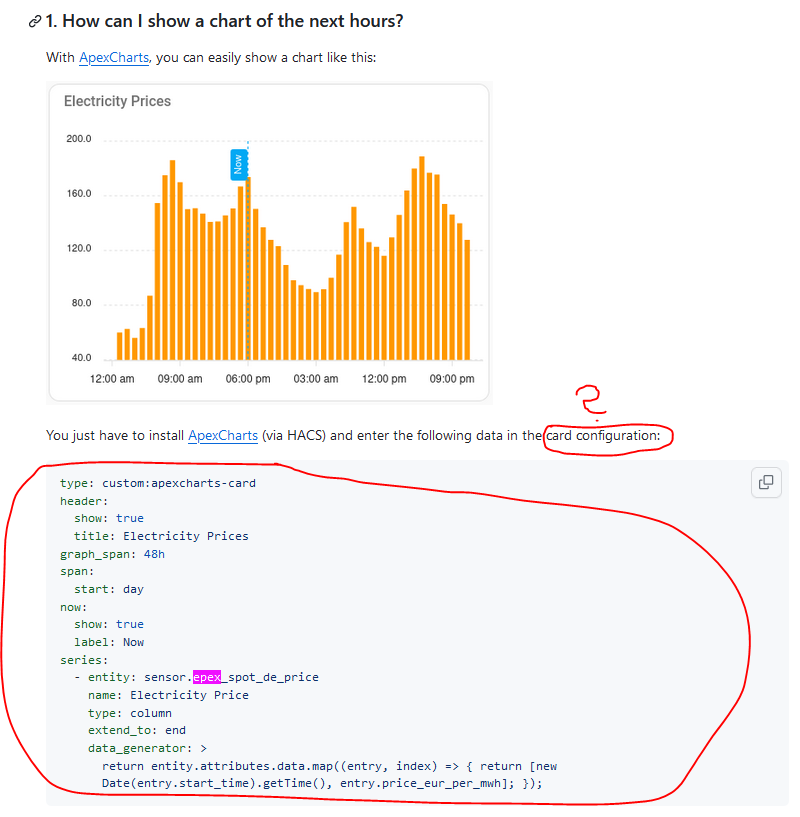
Task: Click the data_generator code line
Action: [x=147, y=748]
